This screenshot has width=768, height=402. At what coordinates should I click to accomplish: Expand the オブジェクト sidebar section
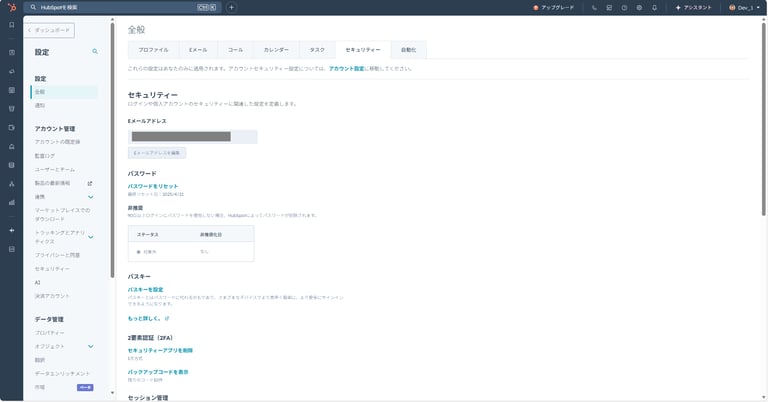pos(91,347)
